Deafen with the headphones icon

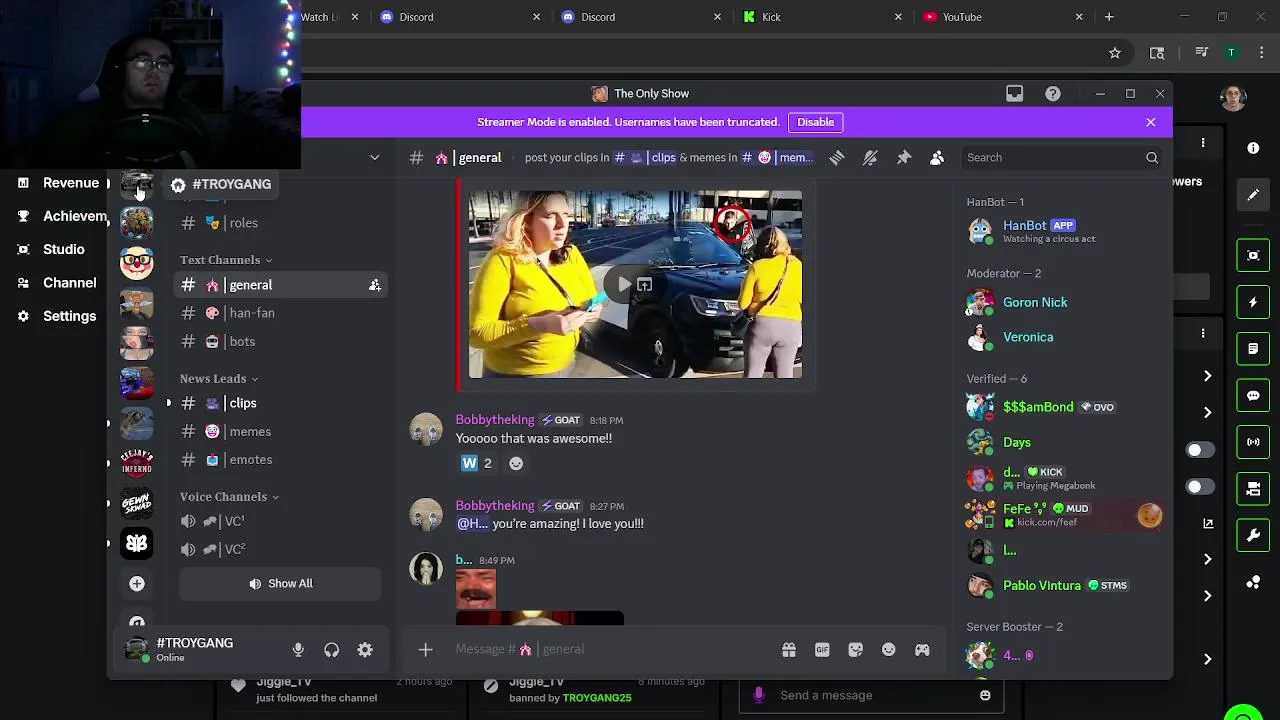coord(332,650)
